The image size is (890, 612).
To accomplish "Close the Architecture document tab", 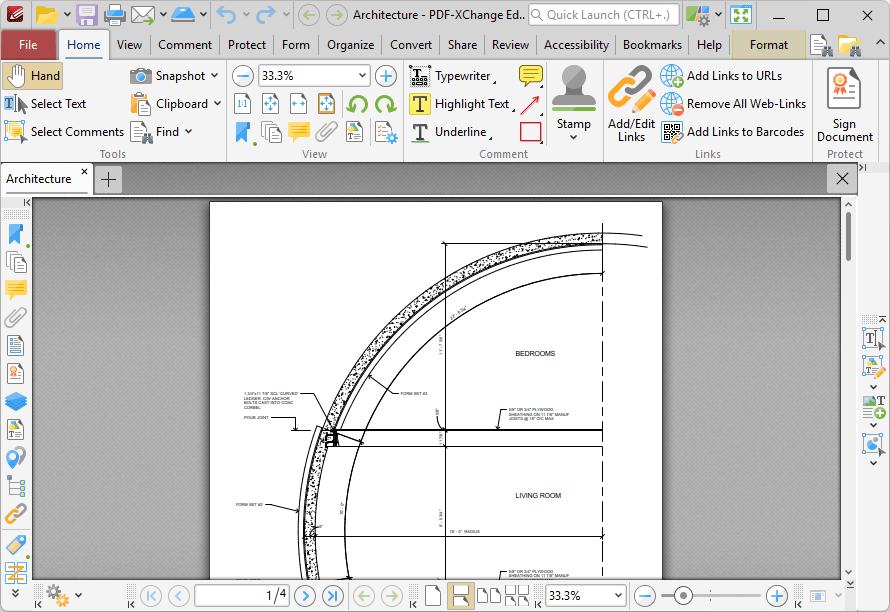I will coord(85,171).
